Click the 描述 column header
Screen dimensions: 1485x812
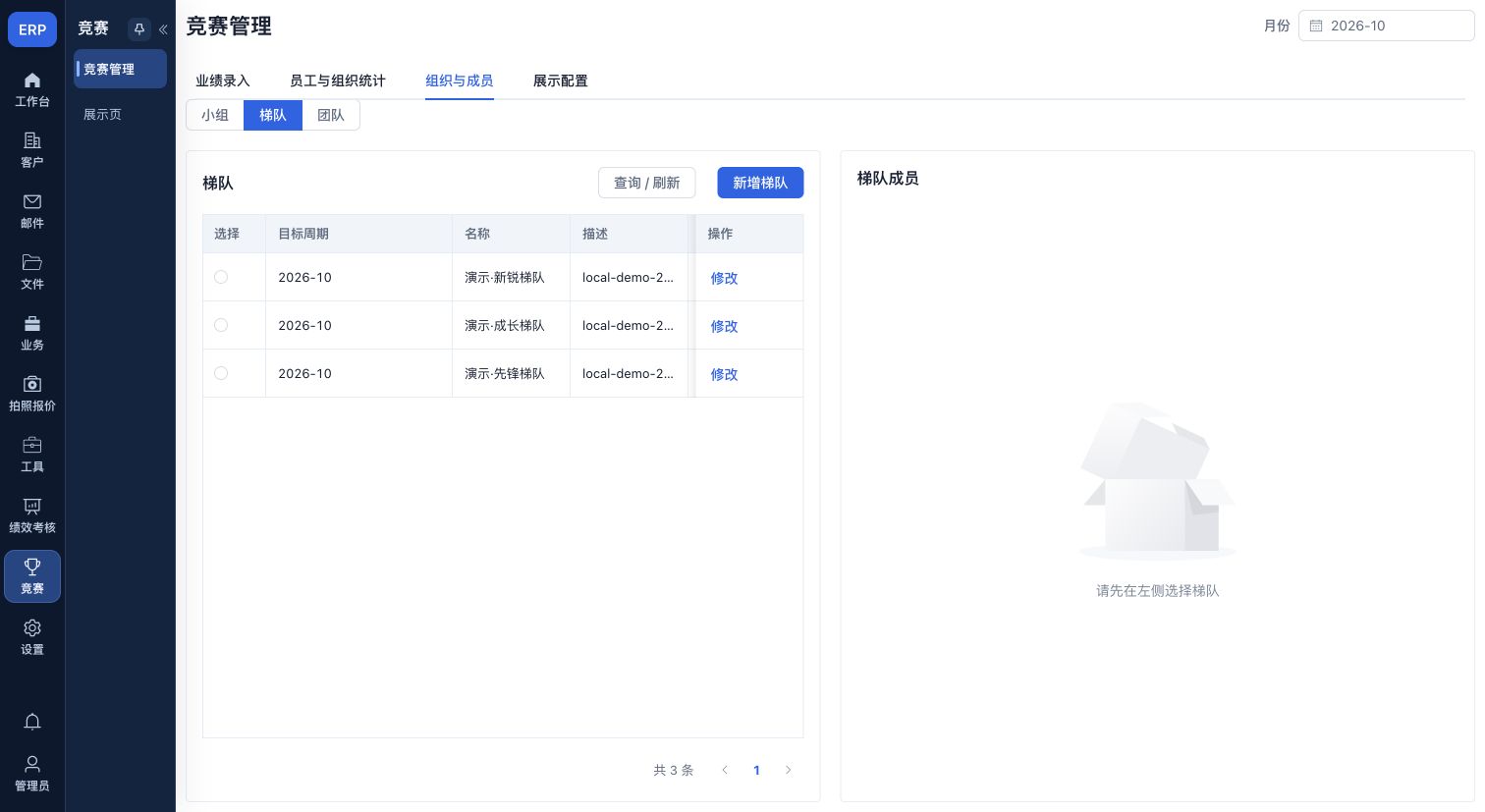click(629, 234)
